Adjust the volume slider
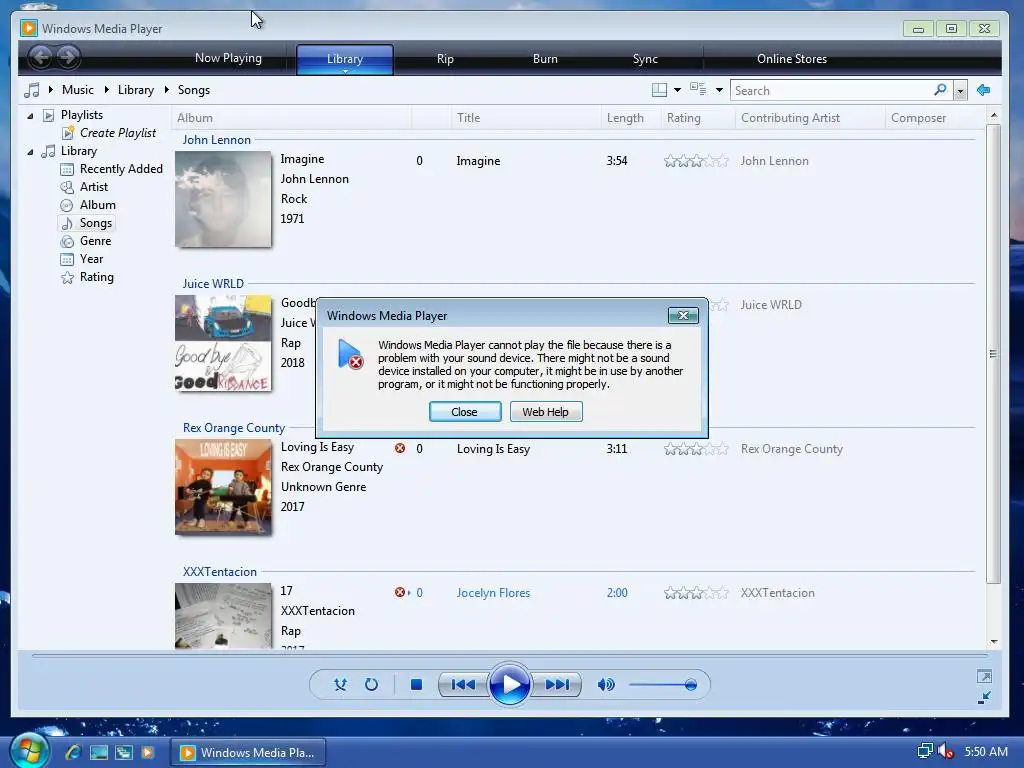The height and width of the screenshot is (768, 1024). pos(662,684)
